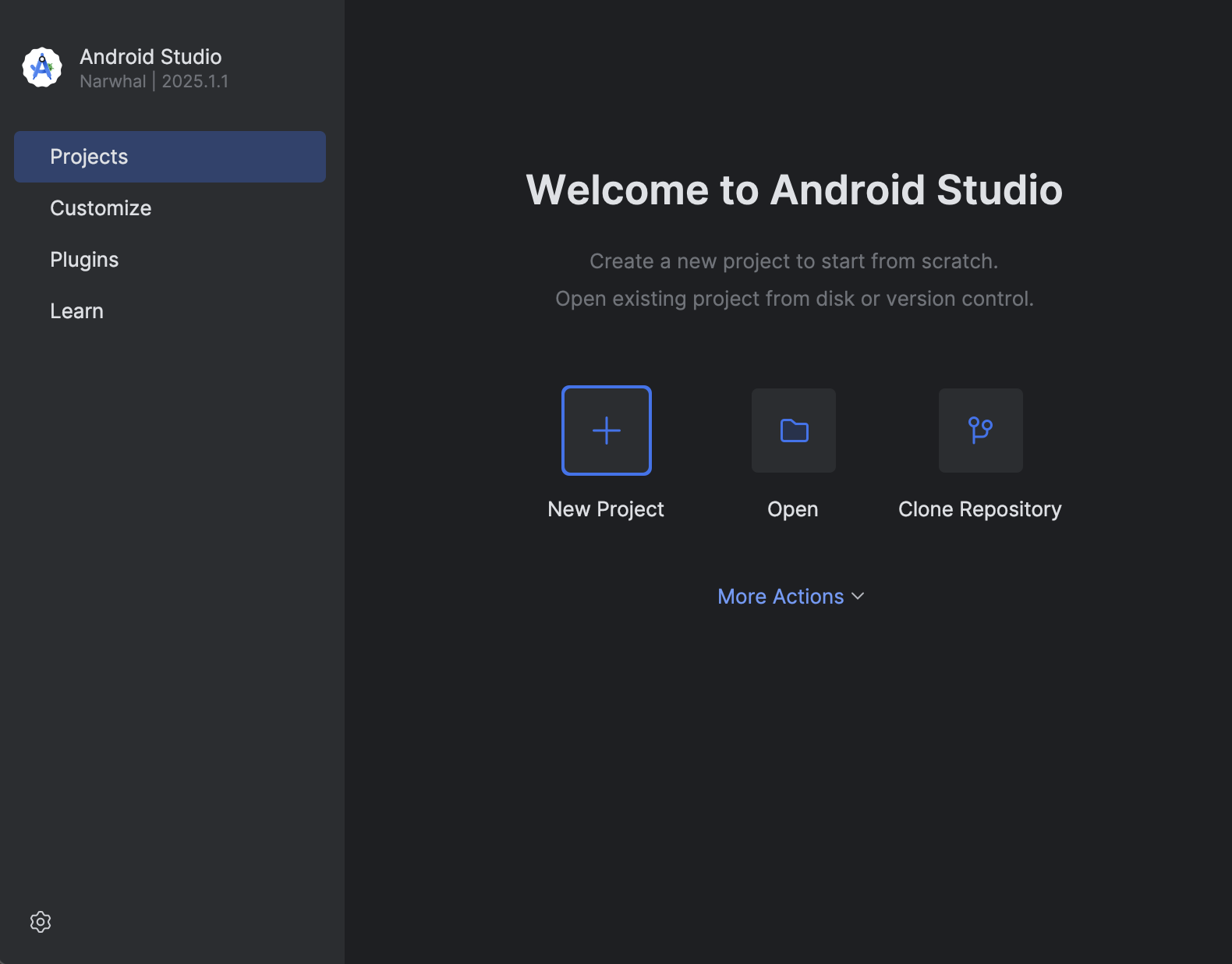Click the Clone Repository branch icon

(981, 431)
